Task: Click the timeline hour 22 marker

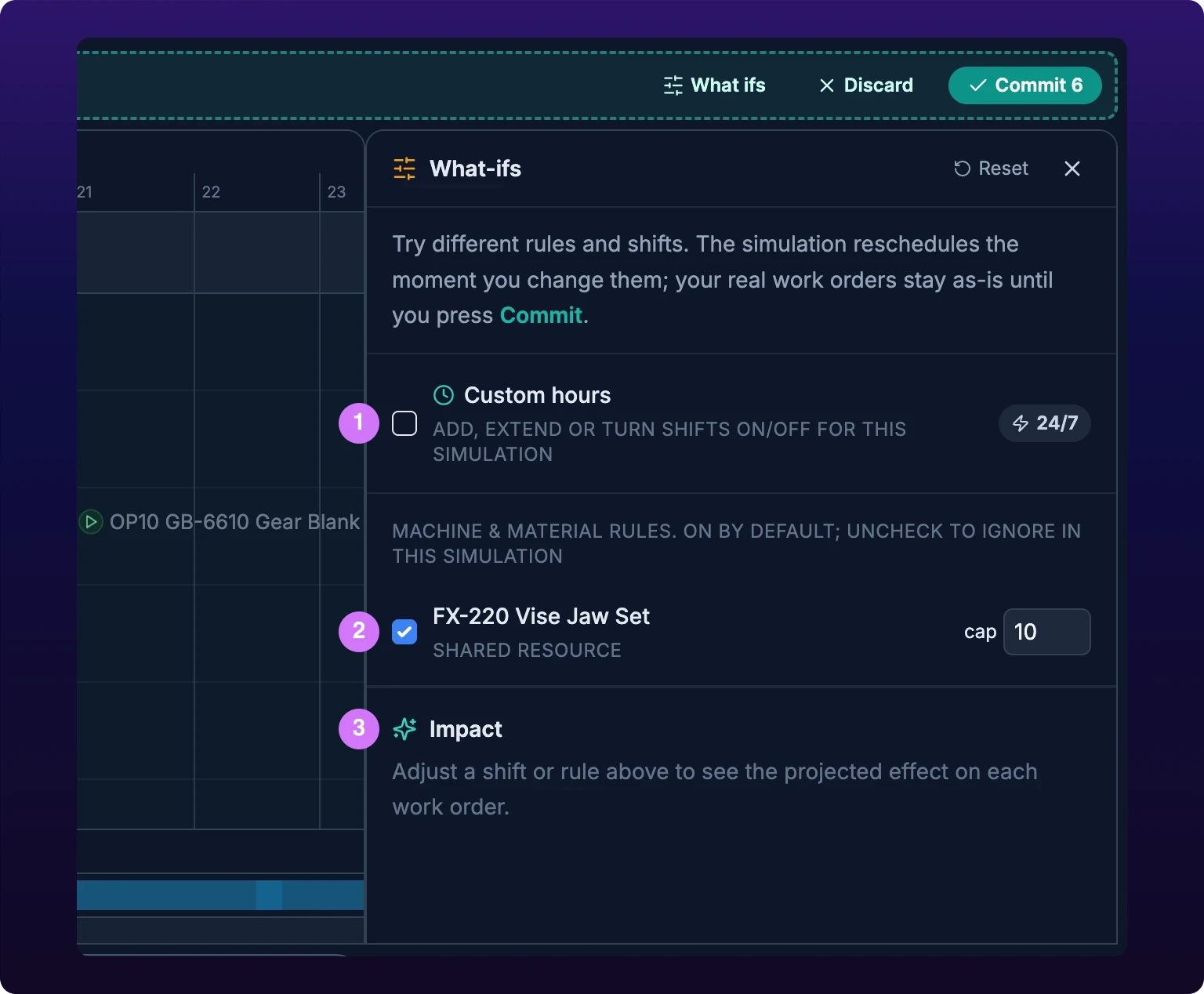Action: point(211,192)
